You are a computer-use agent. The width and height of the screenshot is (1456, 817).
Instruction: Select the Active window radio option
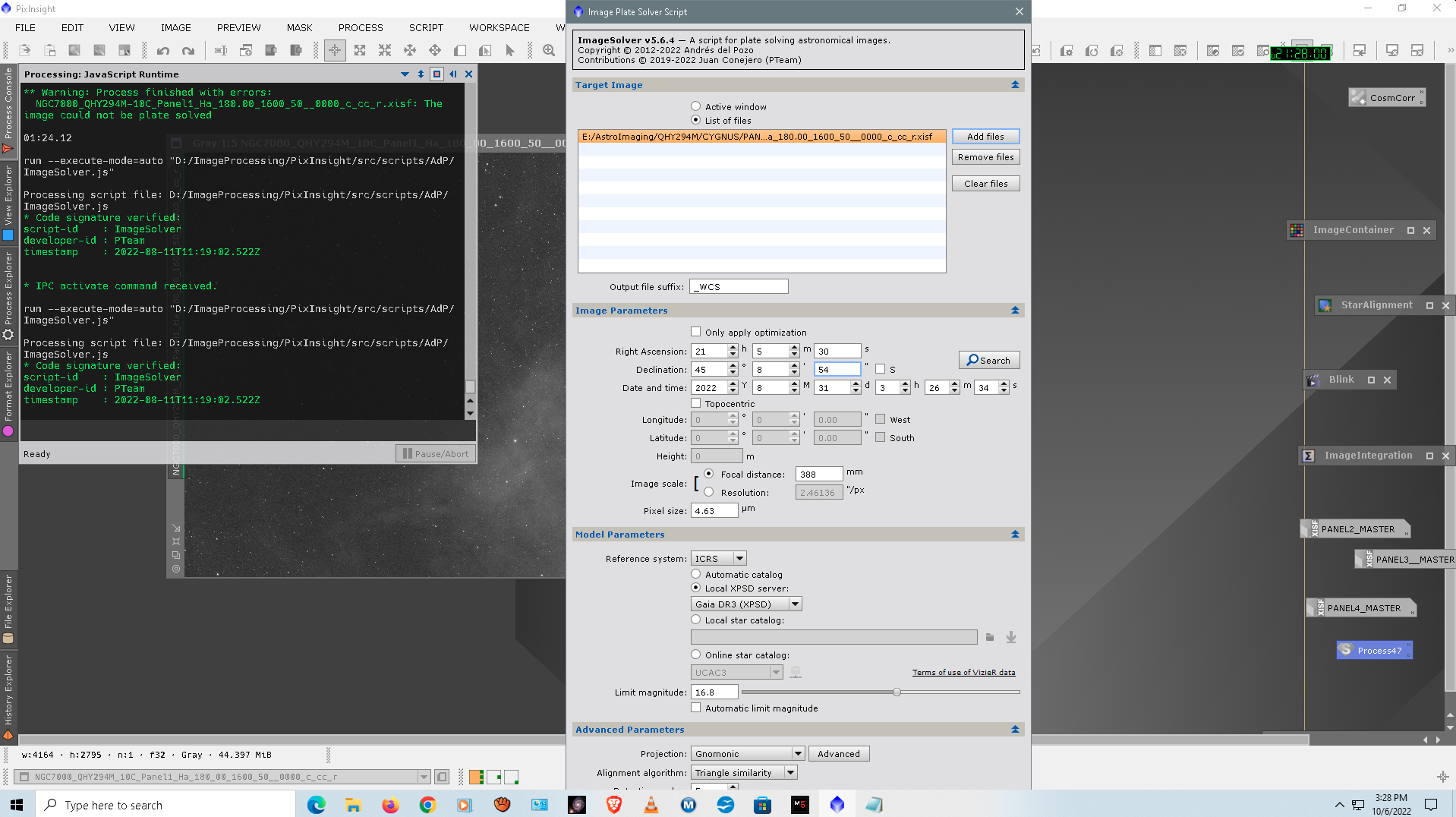(695, 106)
